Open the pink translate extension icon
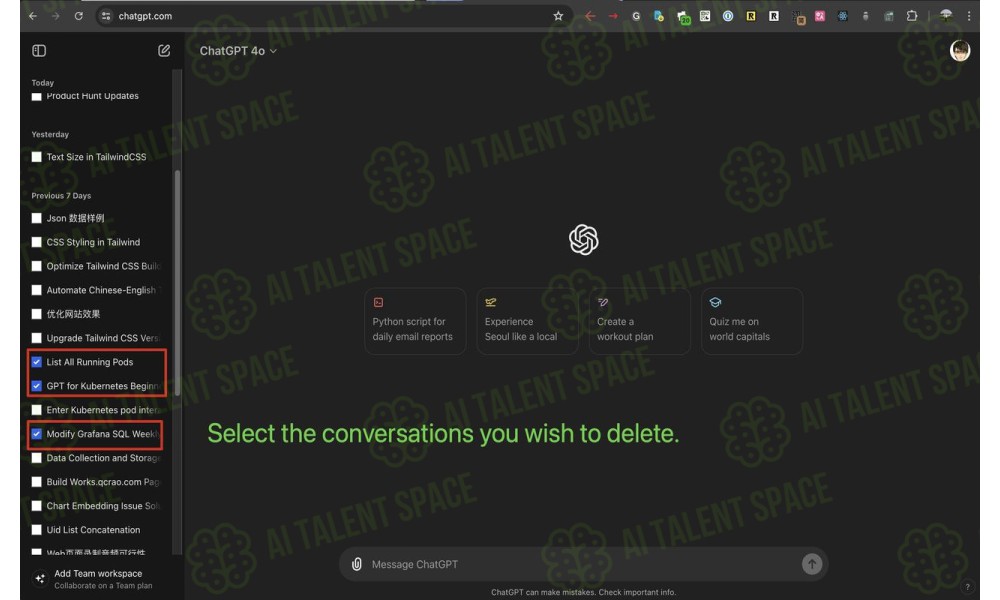The height and width of the screenshot is (600, 1000). (820, 16)
